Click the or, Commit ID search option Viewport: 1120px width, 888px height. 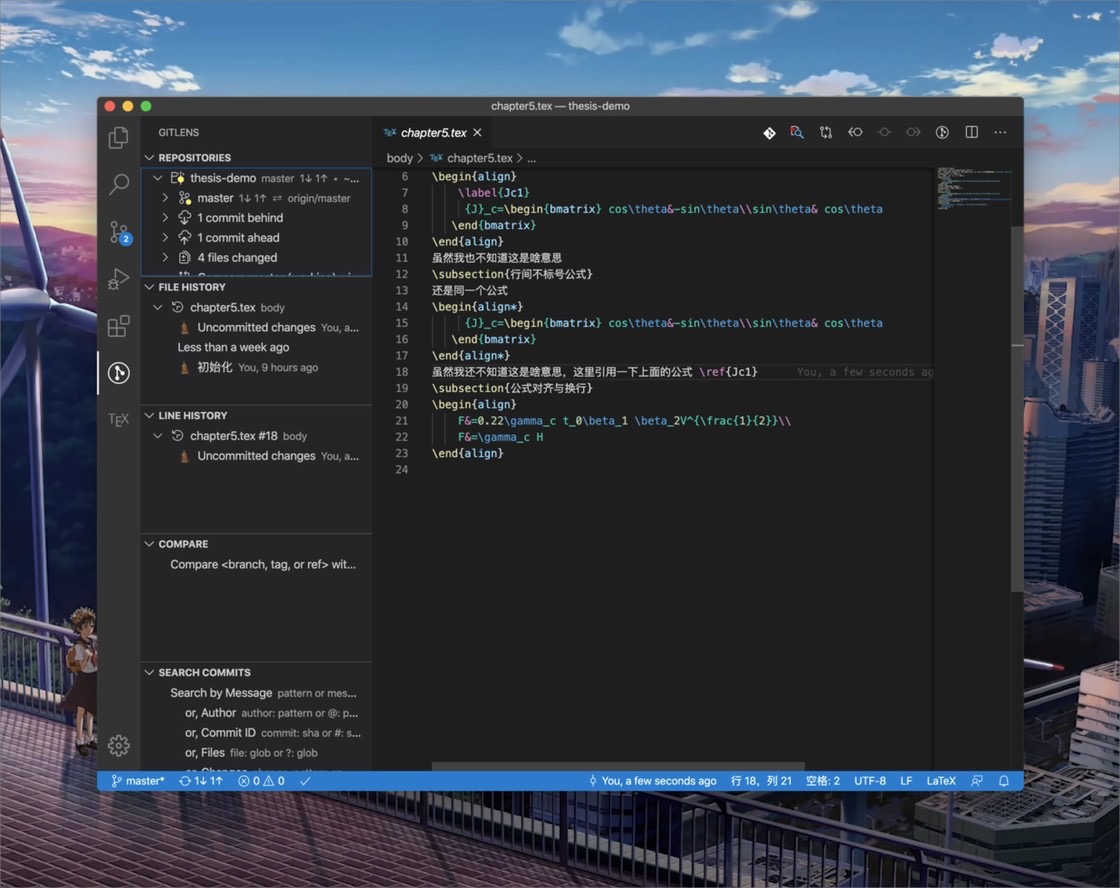coord(256,733)
